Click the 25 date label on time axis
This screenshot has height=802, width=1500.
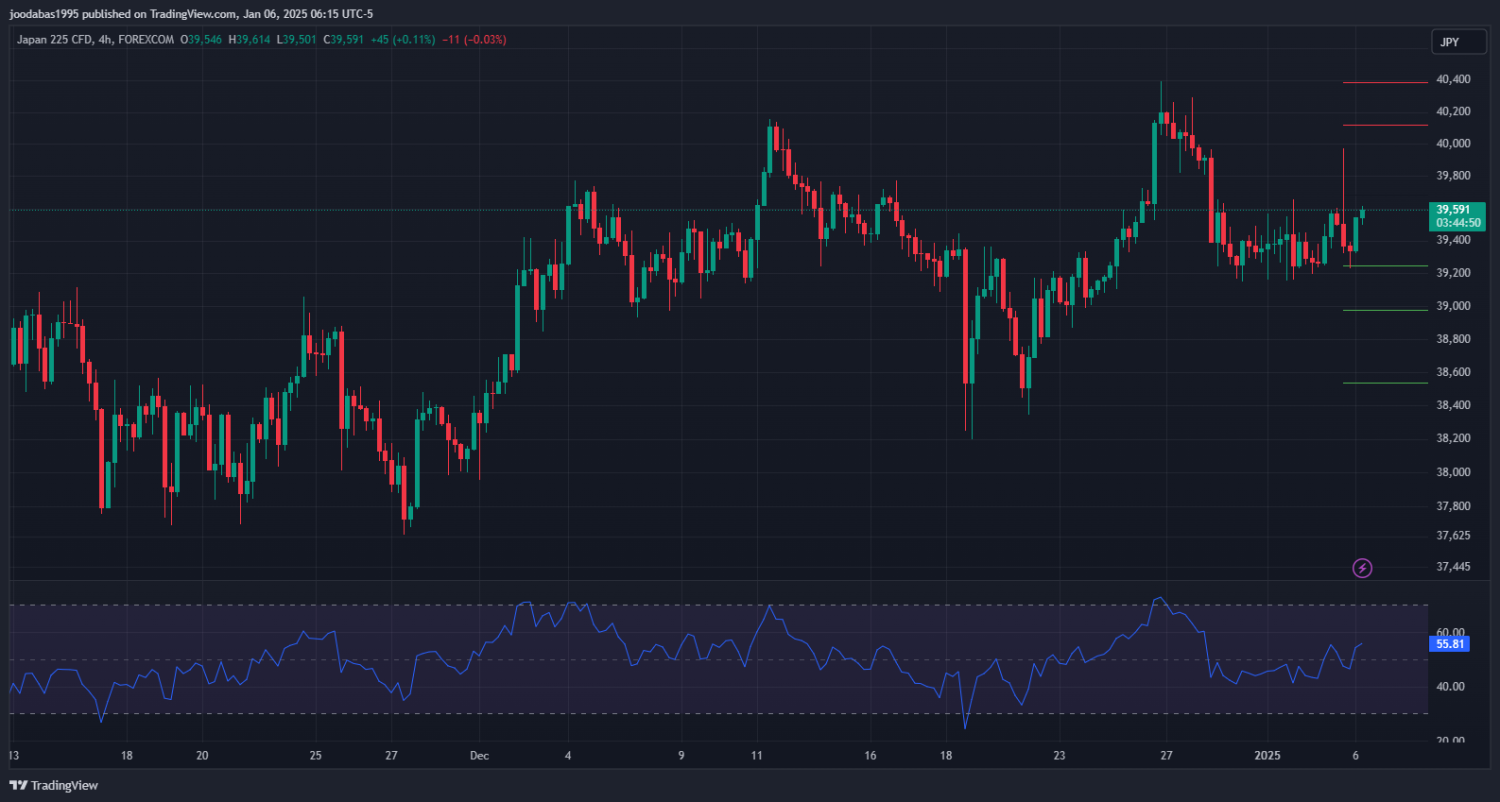pos(315,755)
